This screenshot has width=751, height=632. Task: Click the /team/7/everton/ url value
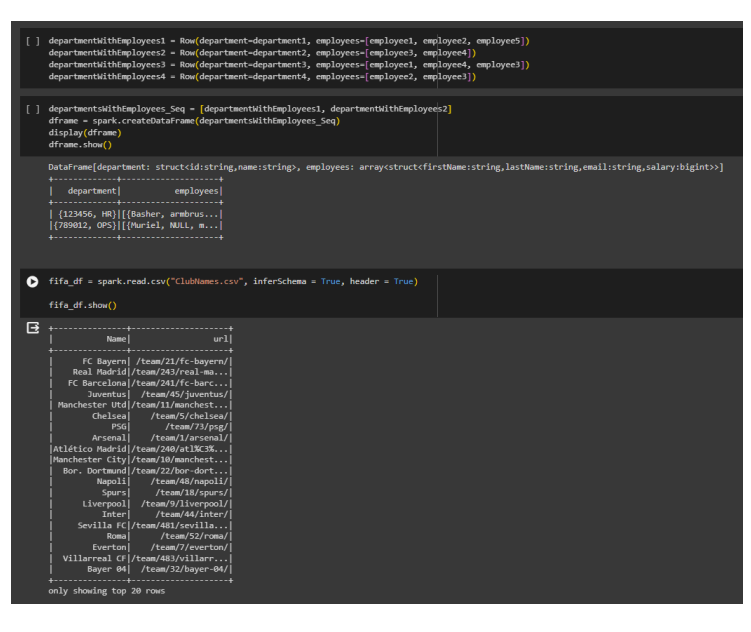point(189,547)
